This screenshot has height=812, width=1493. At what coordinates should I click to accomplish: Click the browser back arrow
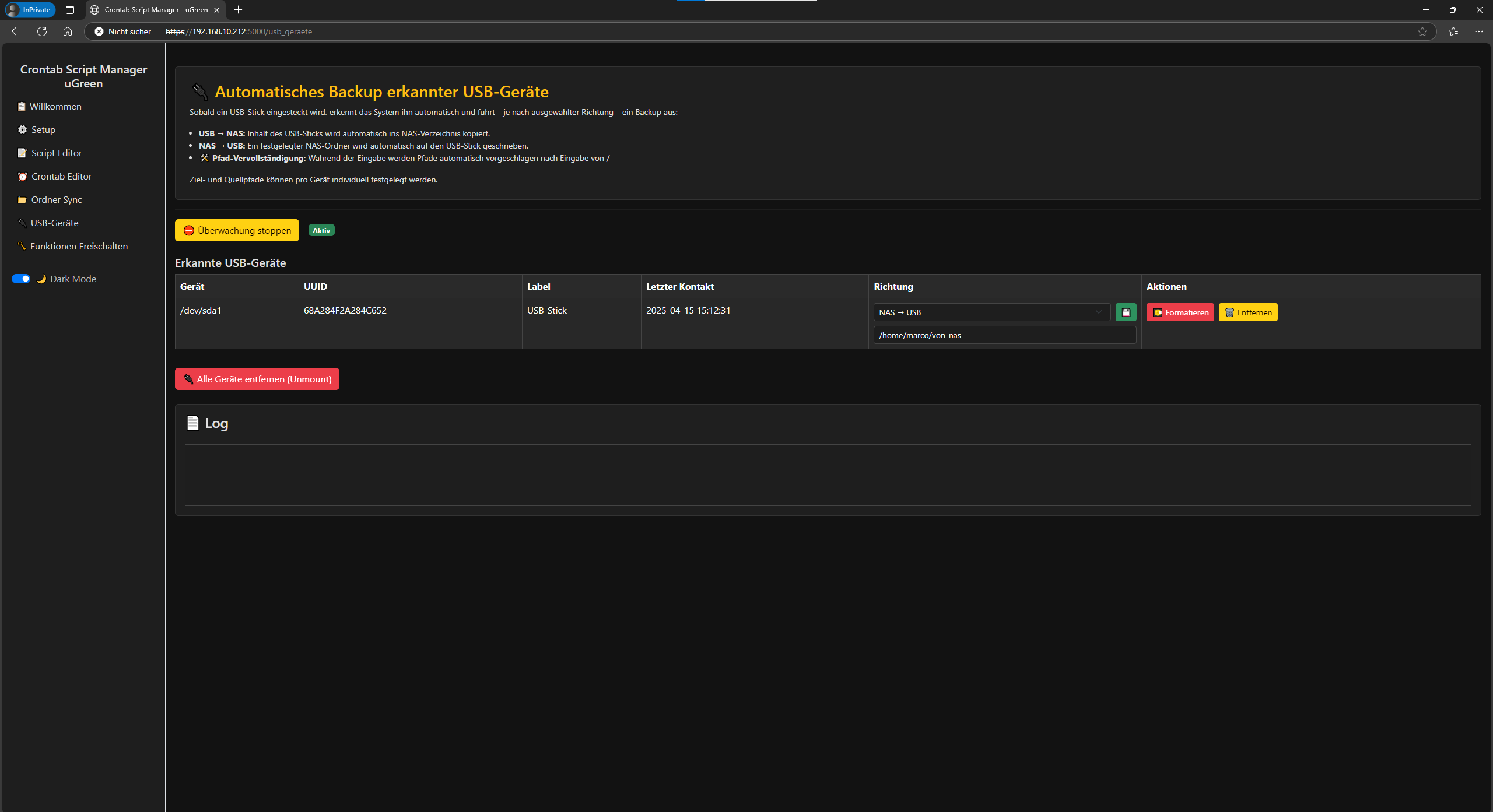(16, 31)
